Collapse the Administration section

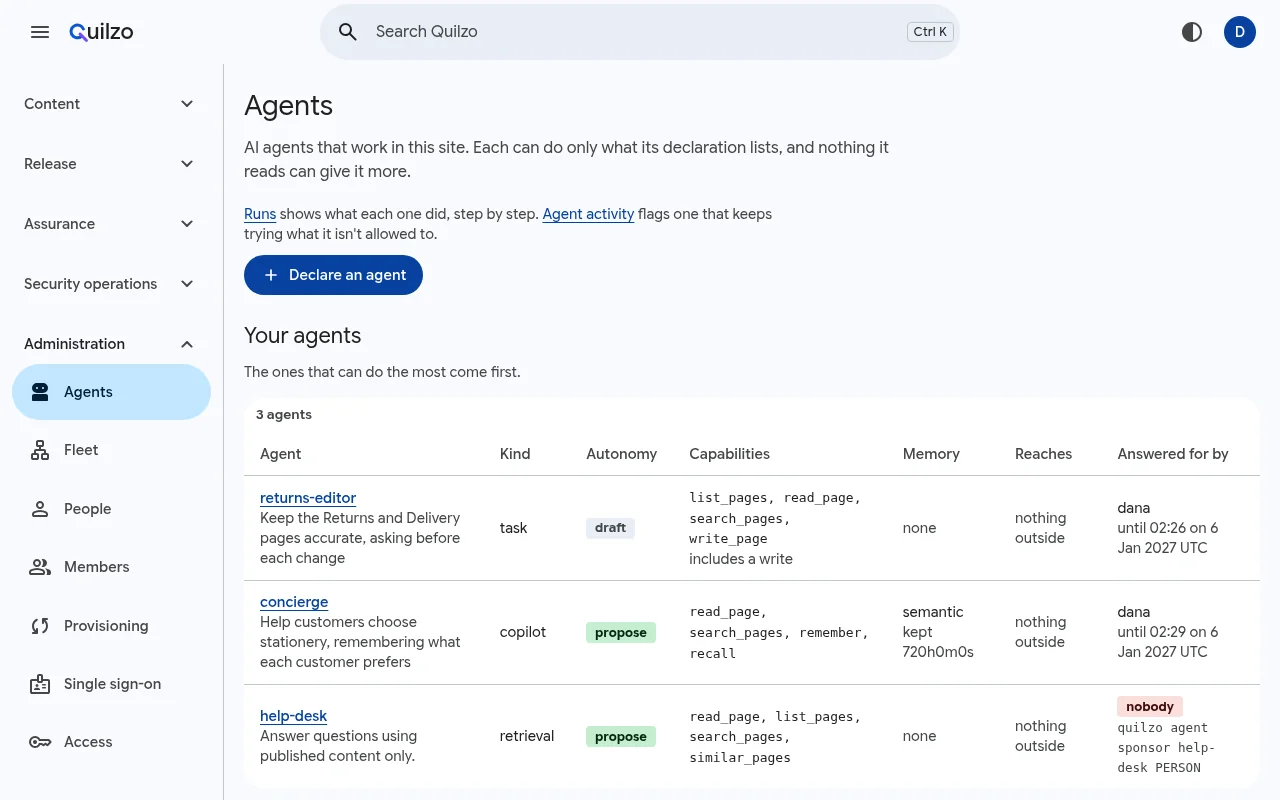[x=111, y=344]
